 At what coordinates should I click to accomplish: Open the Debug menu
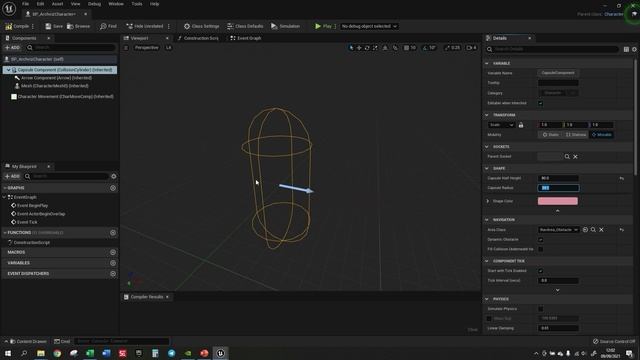(x=94, y=4)
